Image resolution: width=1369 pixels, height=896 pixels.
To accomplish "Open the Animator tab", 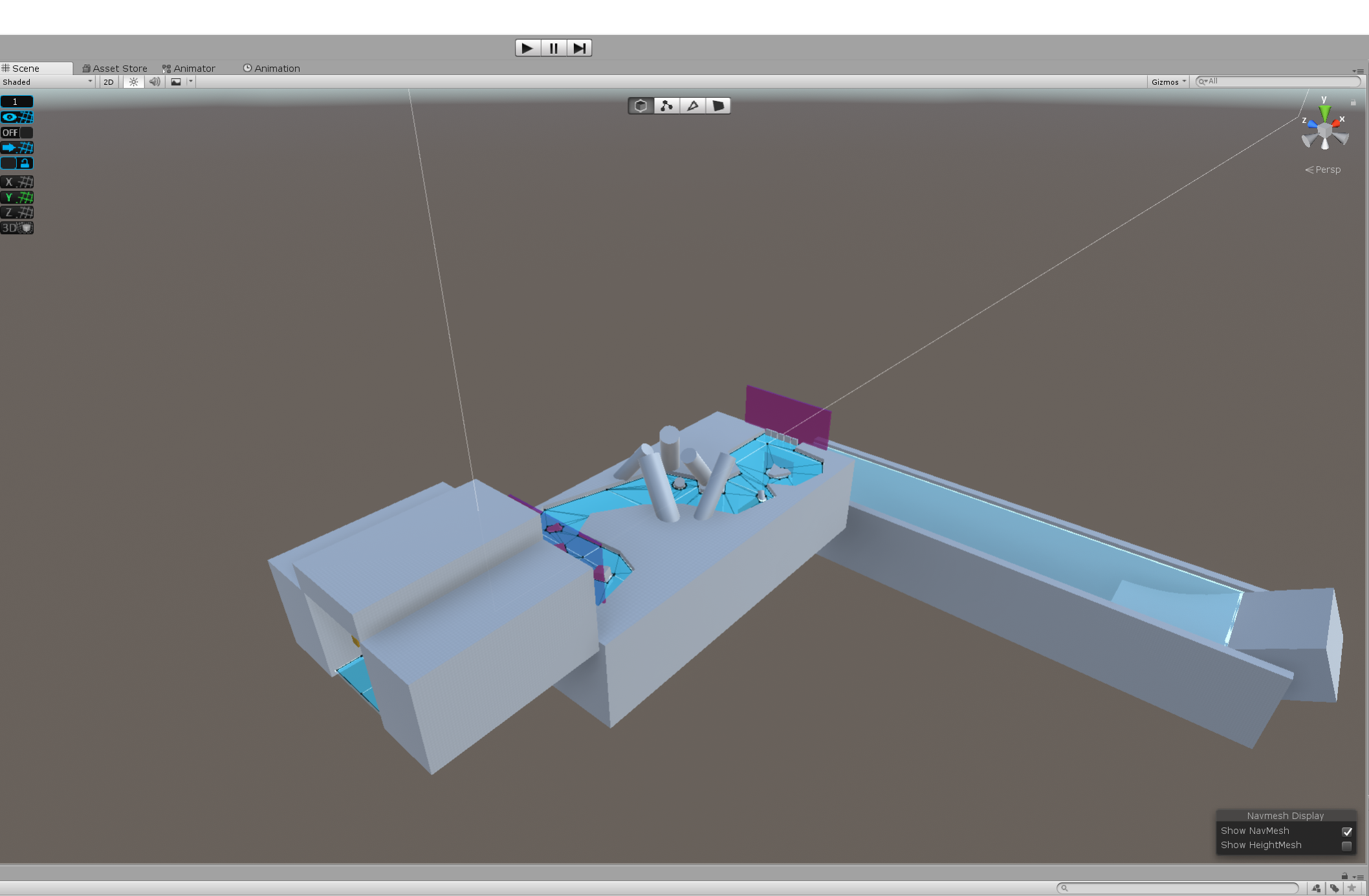I will tap(189, 68).
